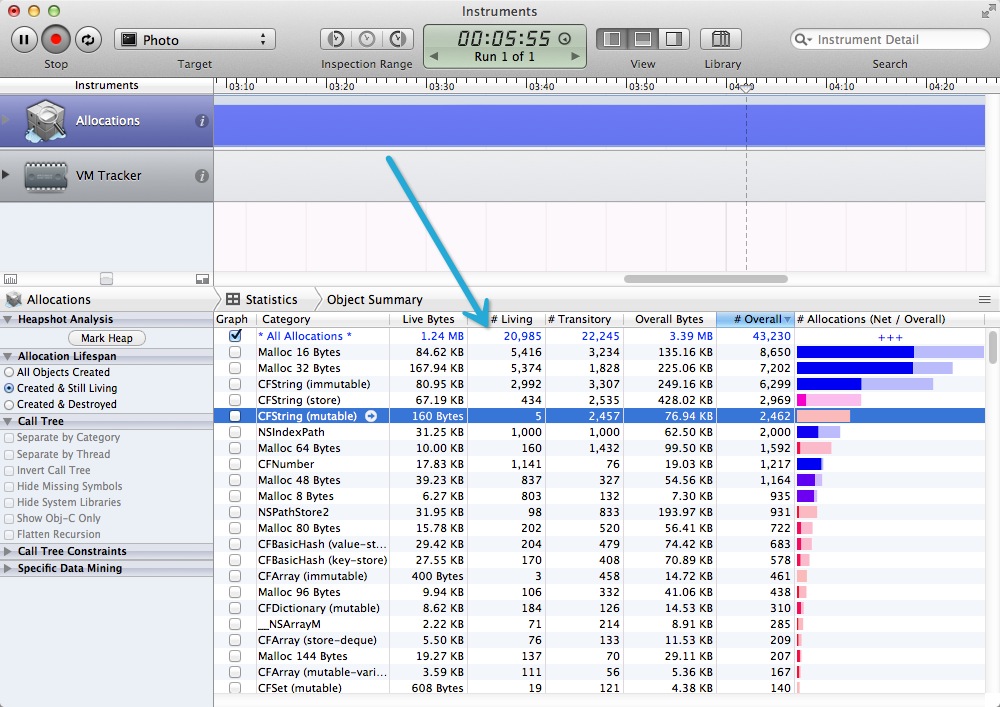Open Allocations instrument info button
The image size is (1000, 707).
202,120
